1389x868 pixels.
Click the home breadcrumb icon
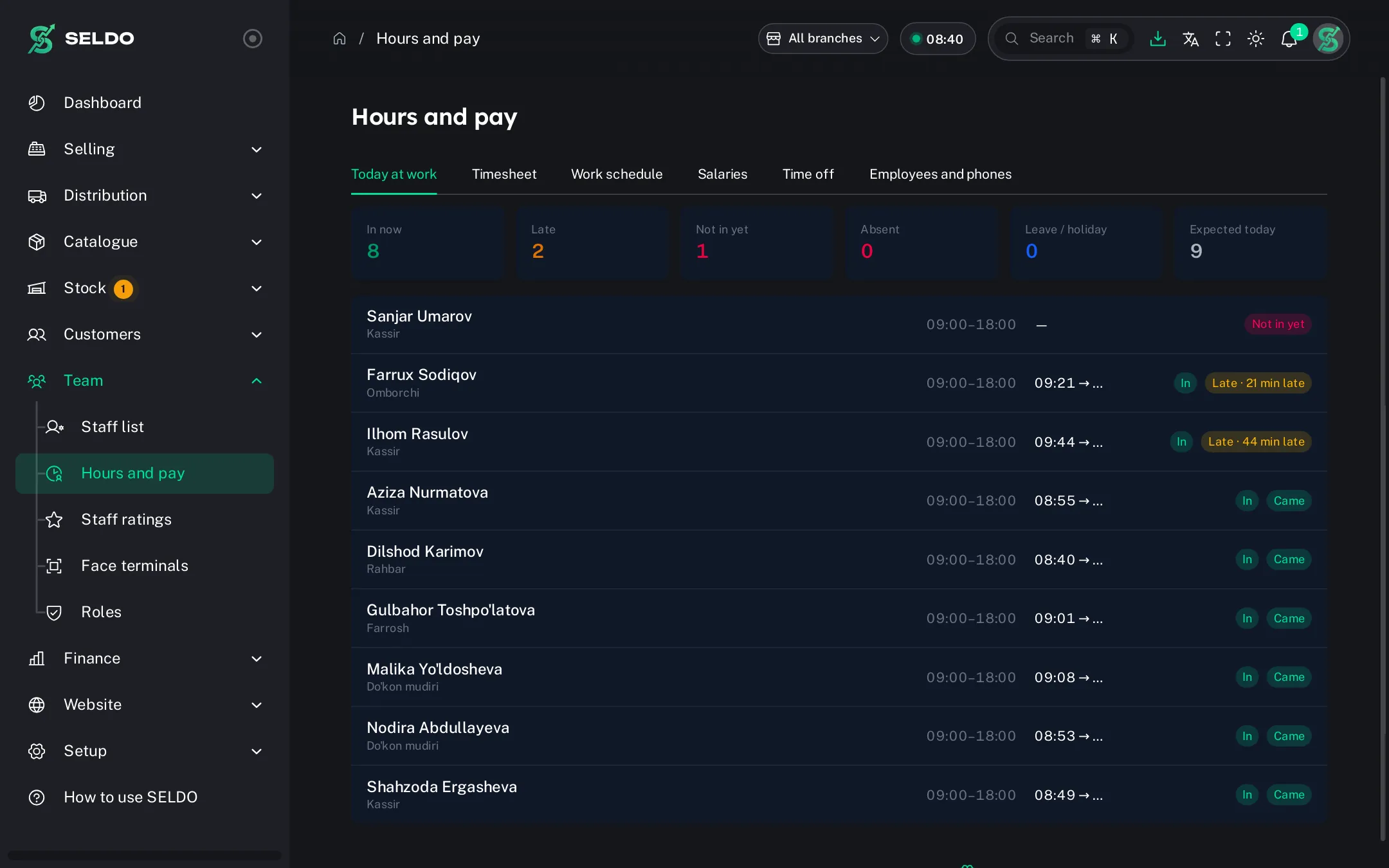click(x=340, y=39)
